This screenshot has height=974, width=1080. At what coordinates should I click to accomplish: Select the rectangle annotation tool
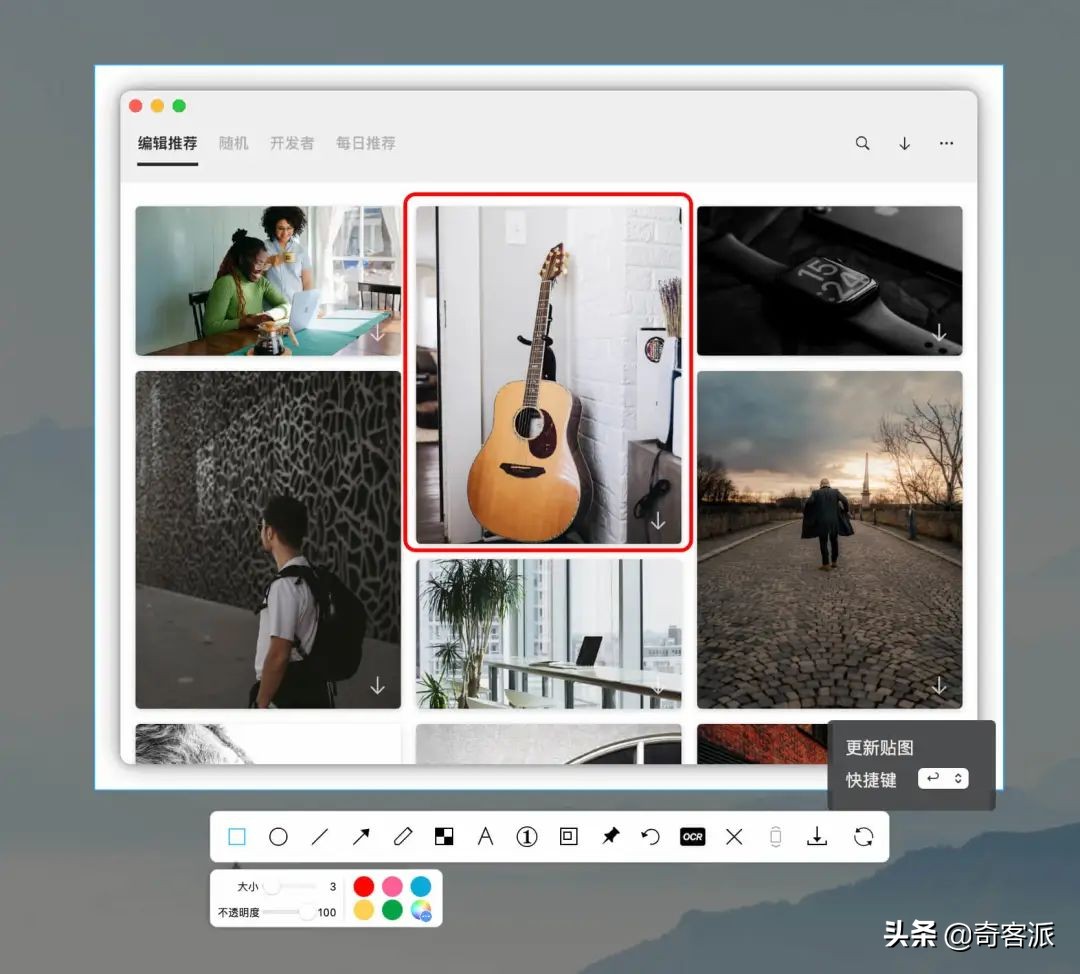coord(238,836)
